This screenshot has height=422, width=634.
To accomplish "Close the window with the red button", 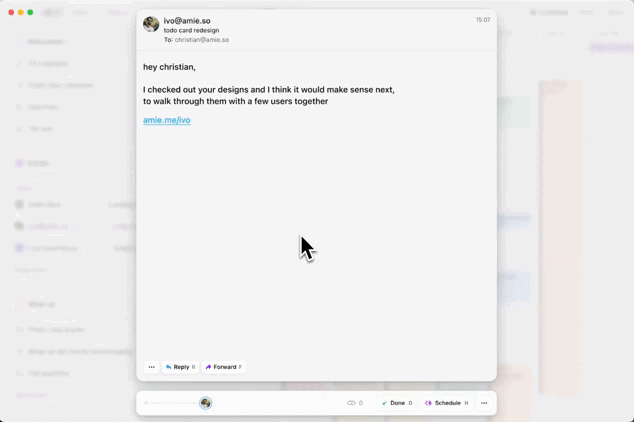I will coord(11,13).
